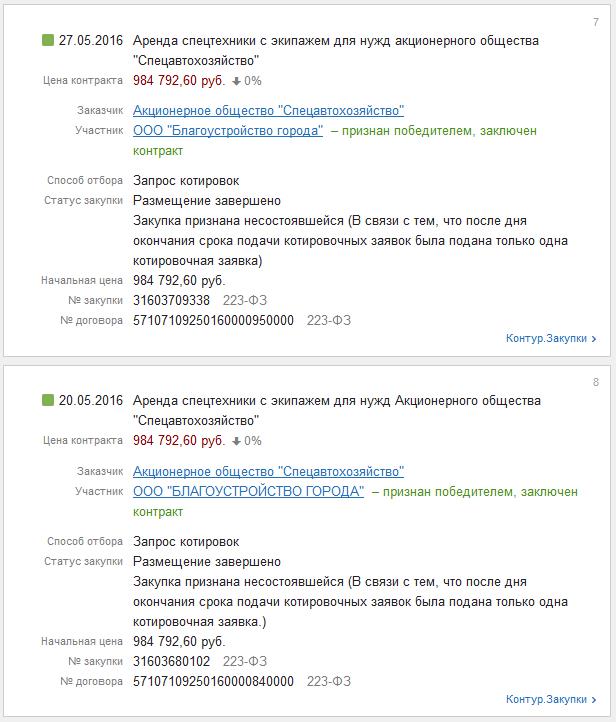Click card index number 7
The height and width of the screenshot is (722, 616).
tap(596, 22)
